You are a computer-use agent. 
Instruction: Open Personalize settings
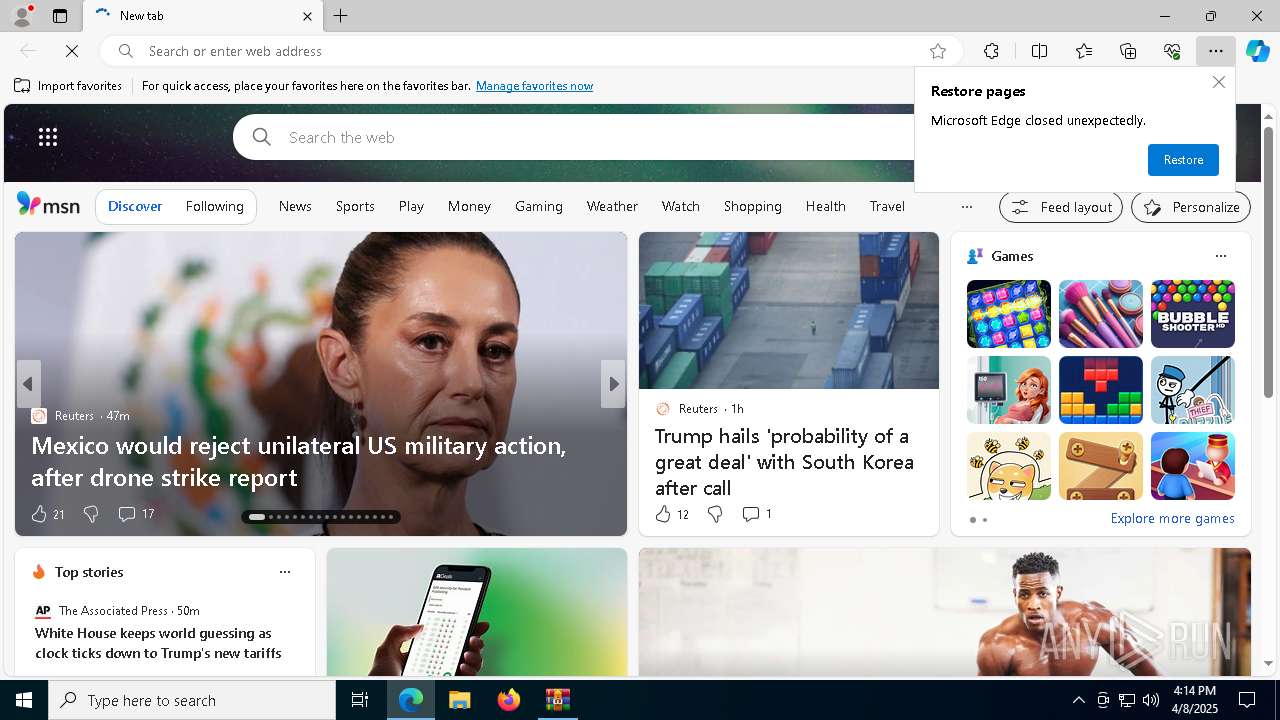(1191, 207)
